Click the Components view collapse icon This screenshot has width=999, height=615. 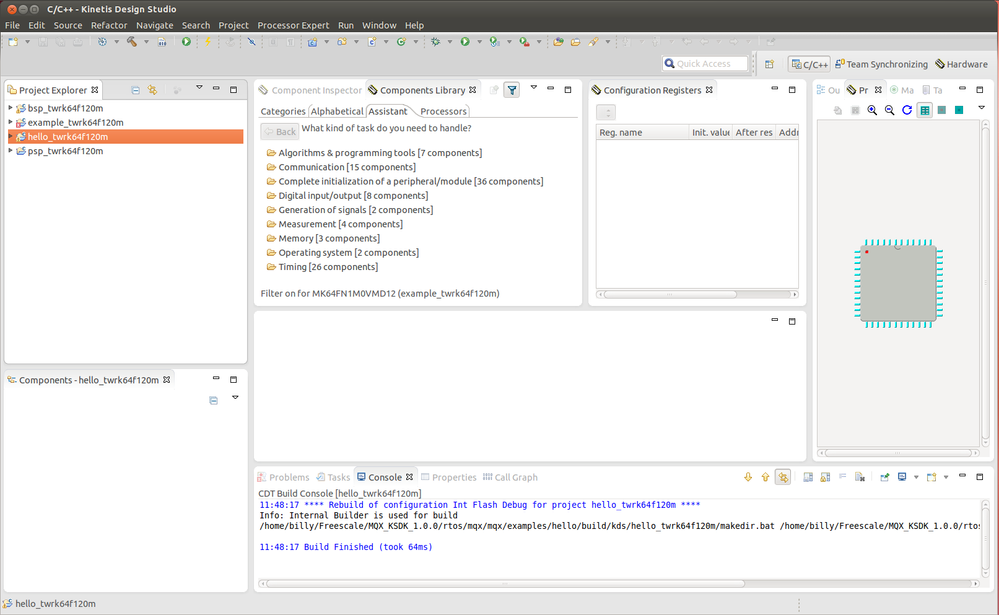213,400
